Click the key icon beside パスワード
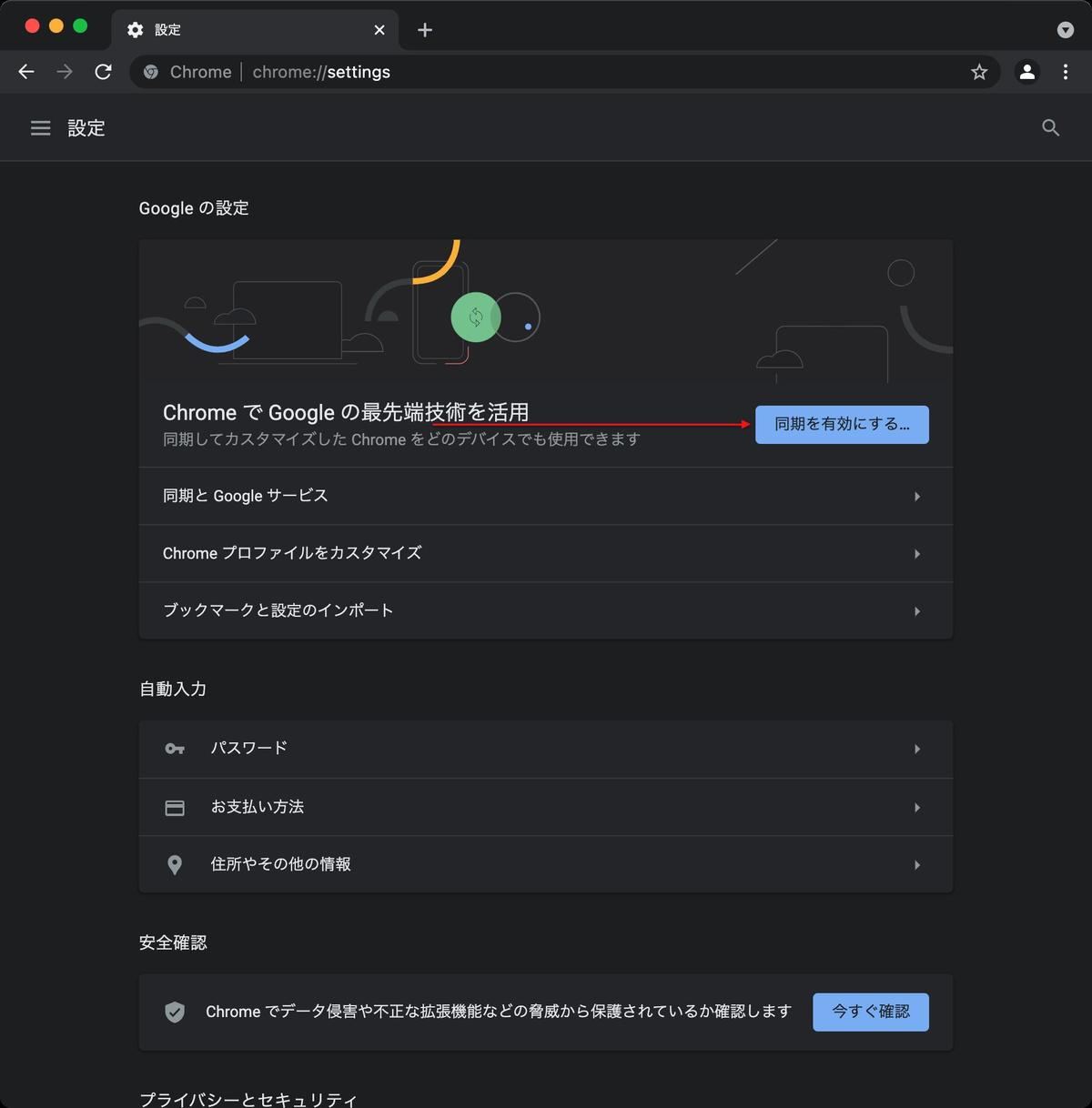 [175, 749]
